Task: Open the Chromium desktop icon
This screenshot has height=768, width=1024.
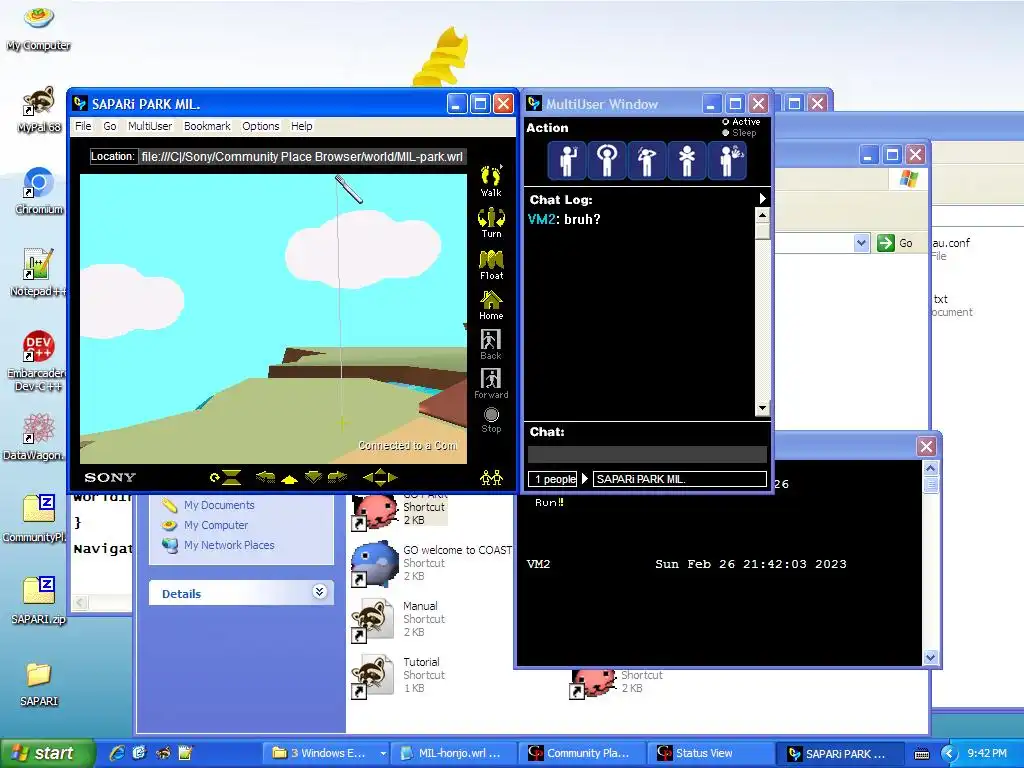Action: pyautogui.click(x=39, y=191)
